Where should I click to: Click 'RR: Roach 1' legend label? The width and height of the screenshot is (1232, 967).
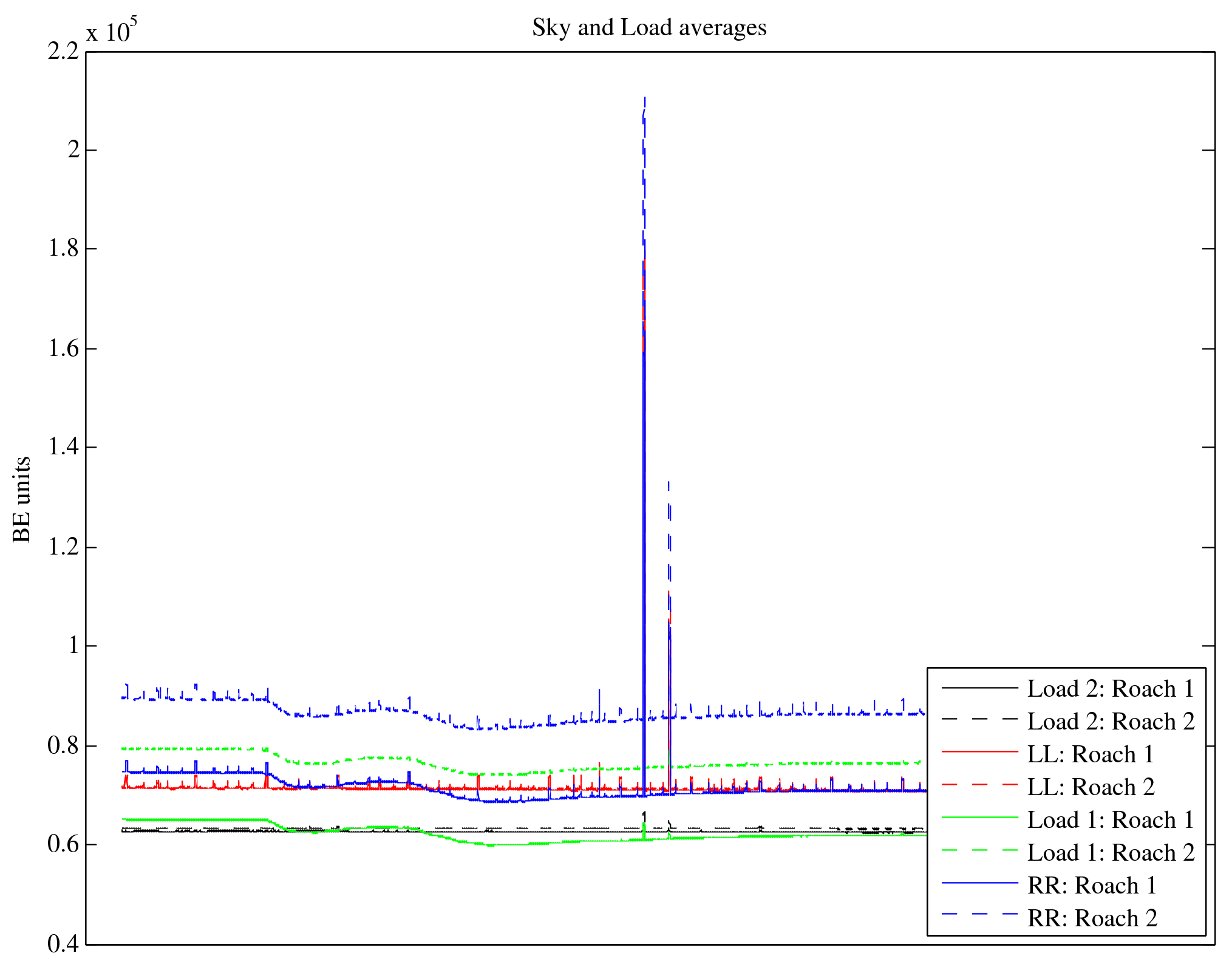[1092, 886]
